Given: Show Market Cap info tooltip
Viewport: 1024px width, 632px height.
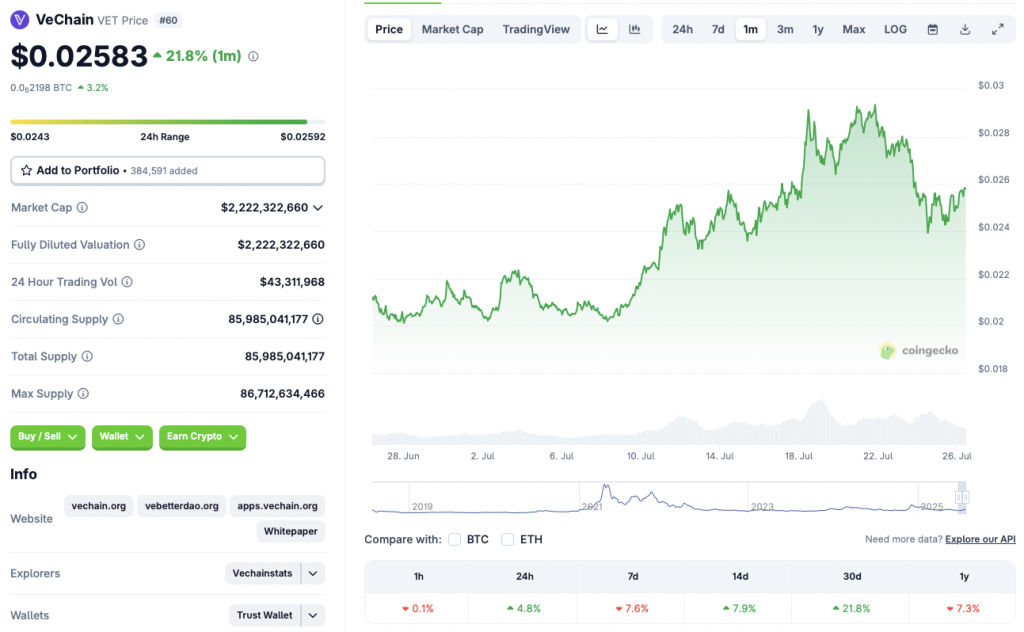Looking at the screenshot, I should click(x=82, y=208).
